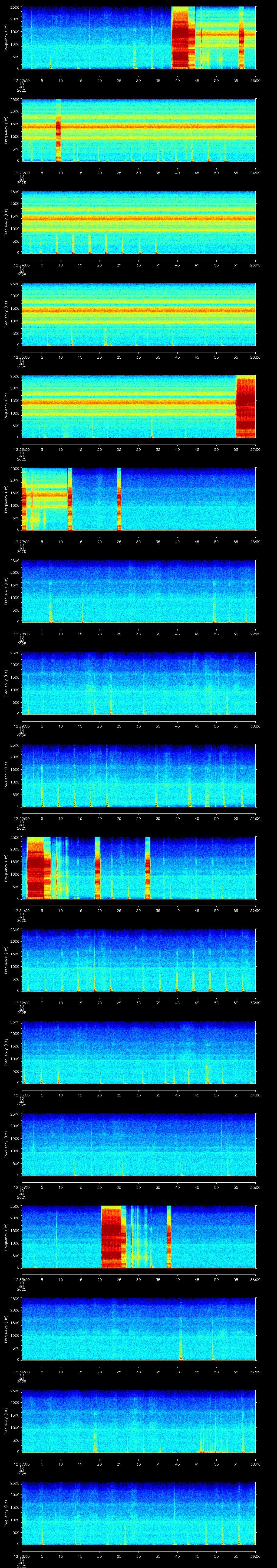Click the 12:28:00 start time label
Screen dimensions: 277x1568
(x=21, y=634)
